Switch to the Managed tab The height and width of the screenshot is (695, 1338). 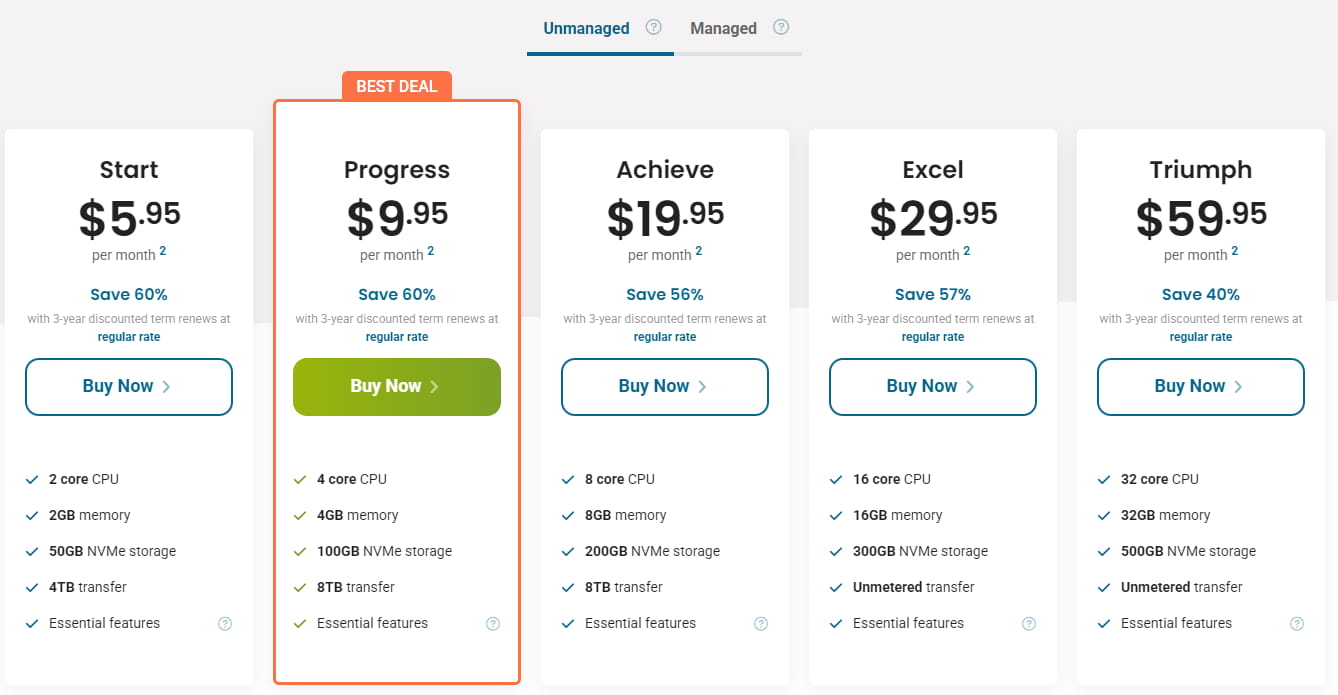[x=723, y=28]
